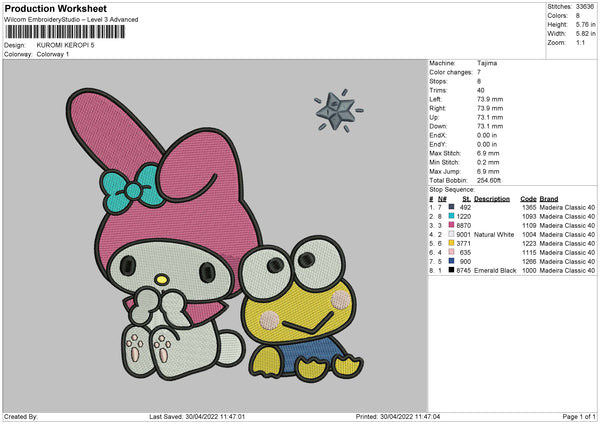Click the 'N#' column header
This screenshot has height=424, width=600.
[x=442, y=199]
